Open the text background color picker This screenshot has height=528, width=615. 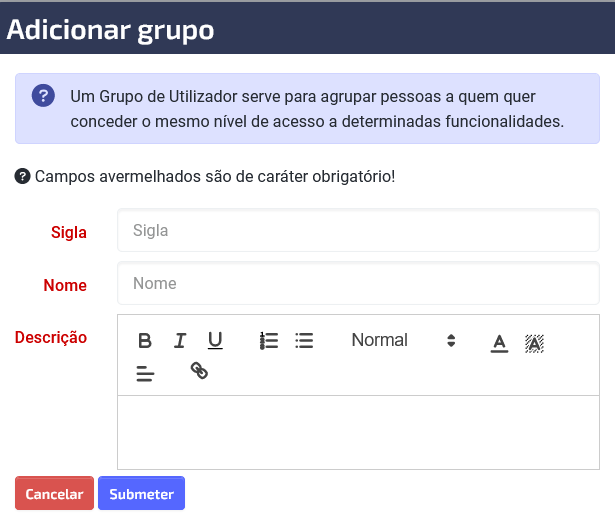(534, 343)
